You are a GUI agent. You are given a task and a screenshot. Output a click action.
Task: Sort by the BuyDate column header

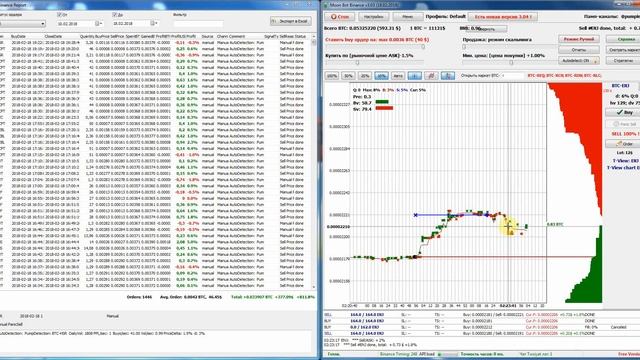click(18, 36)
